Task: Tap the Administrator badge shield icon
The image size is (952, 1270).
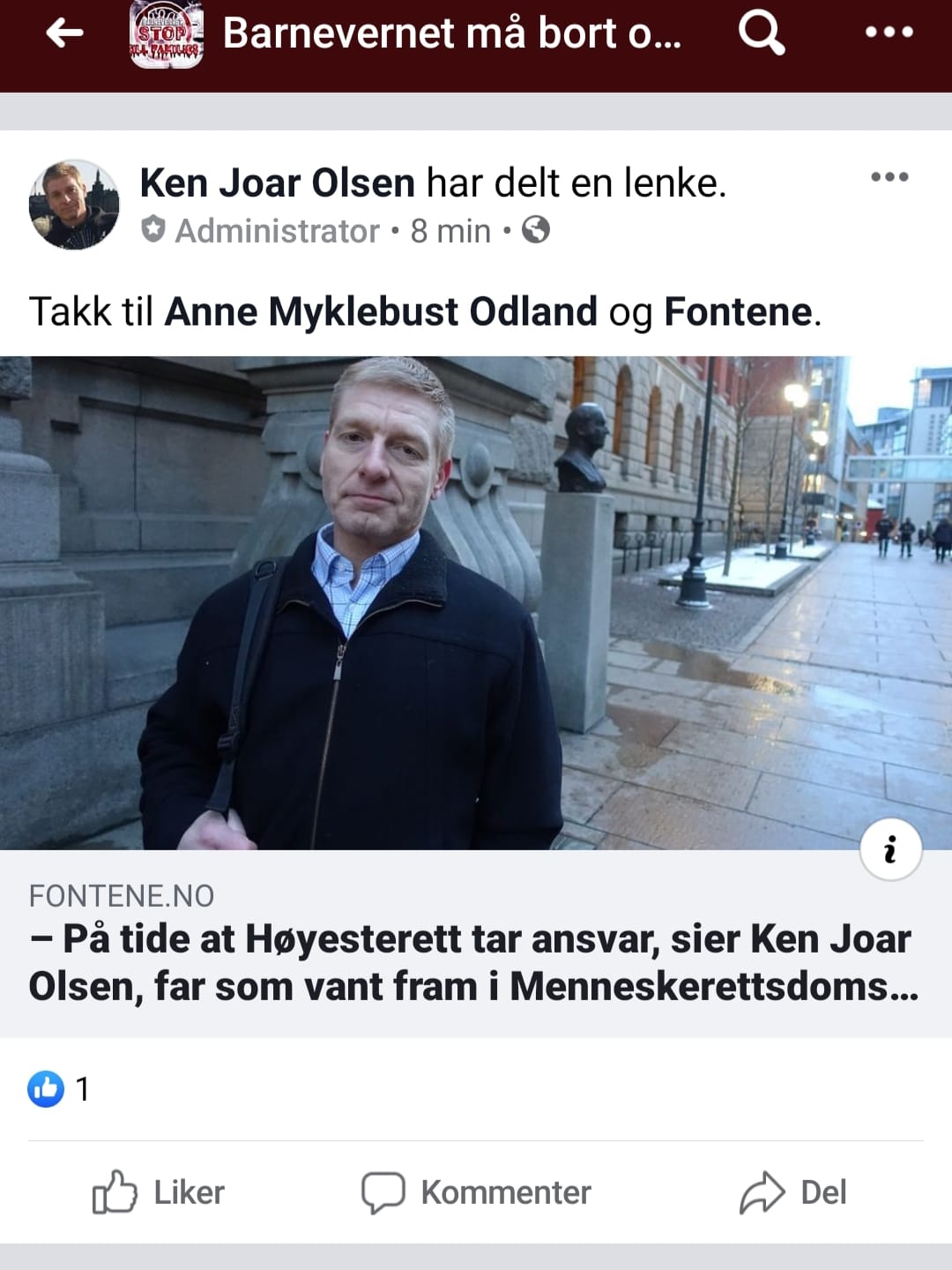Action: click(153, 229)
